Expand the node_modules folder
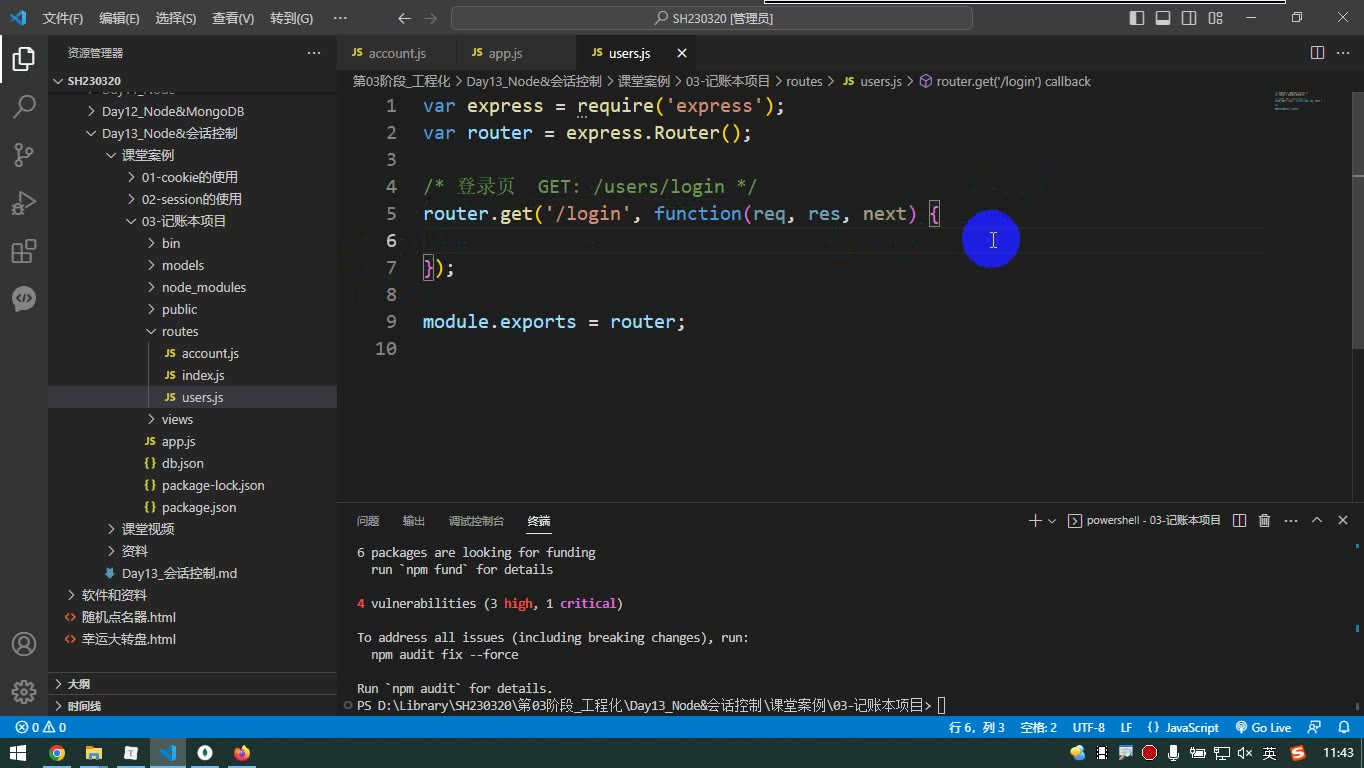Screen dimensions: 1364x768 (x=204, y=287)
